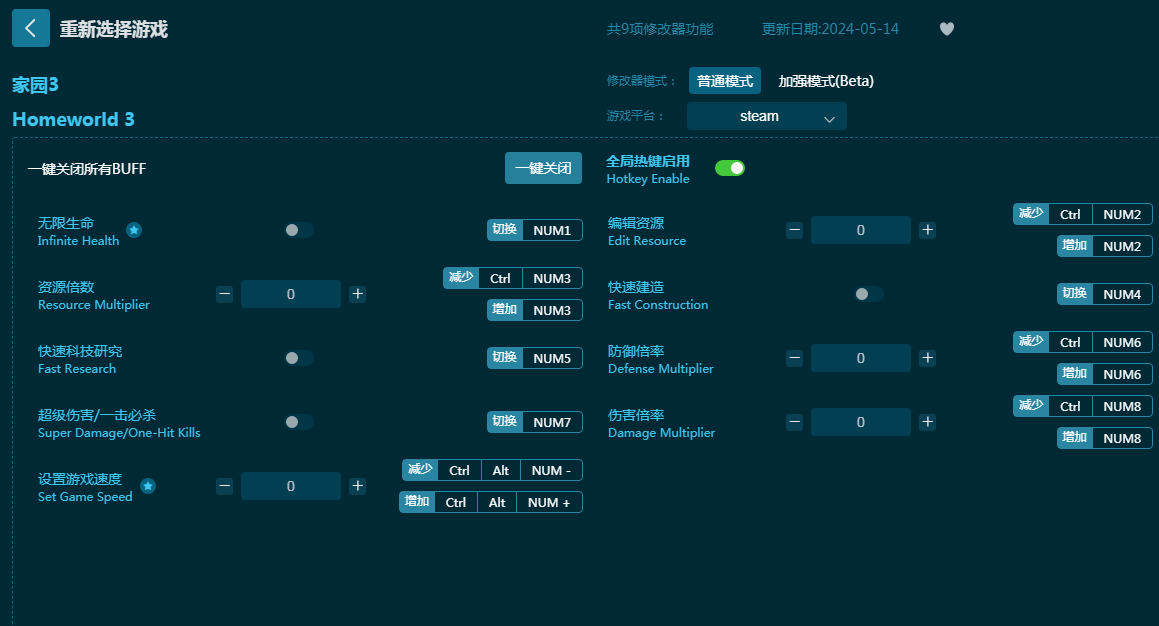
Task: Click plus button for Edit Resource
Action: [x=928, y=230]
